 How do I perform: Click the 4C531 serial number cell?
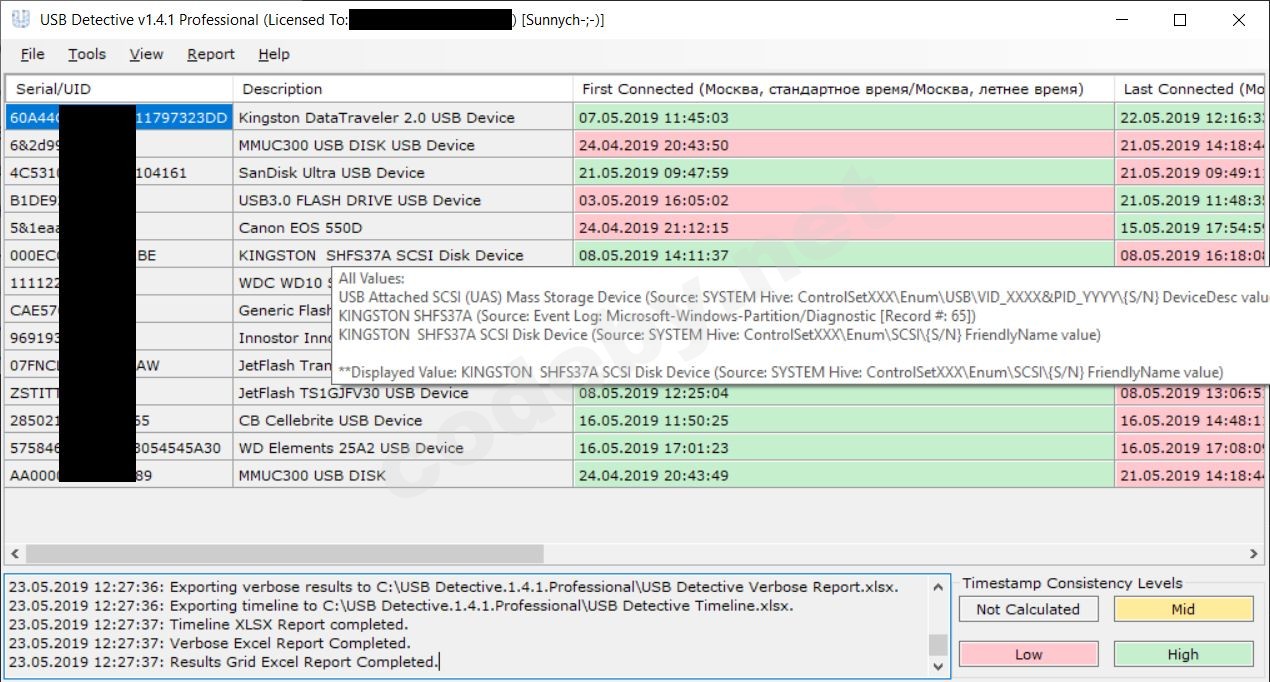(x=119, y=172)
